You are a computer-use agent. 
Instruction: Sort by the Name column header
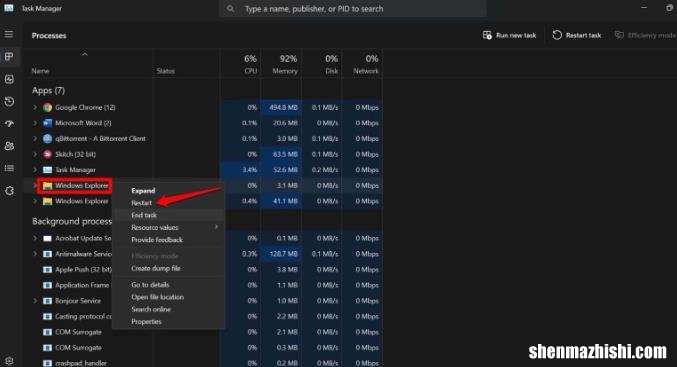click(41, 71)
